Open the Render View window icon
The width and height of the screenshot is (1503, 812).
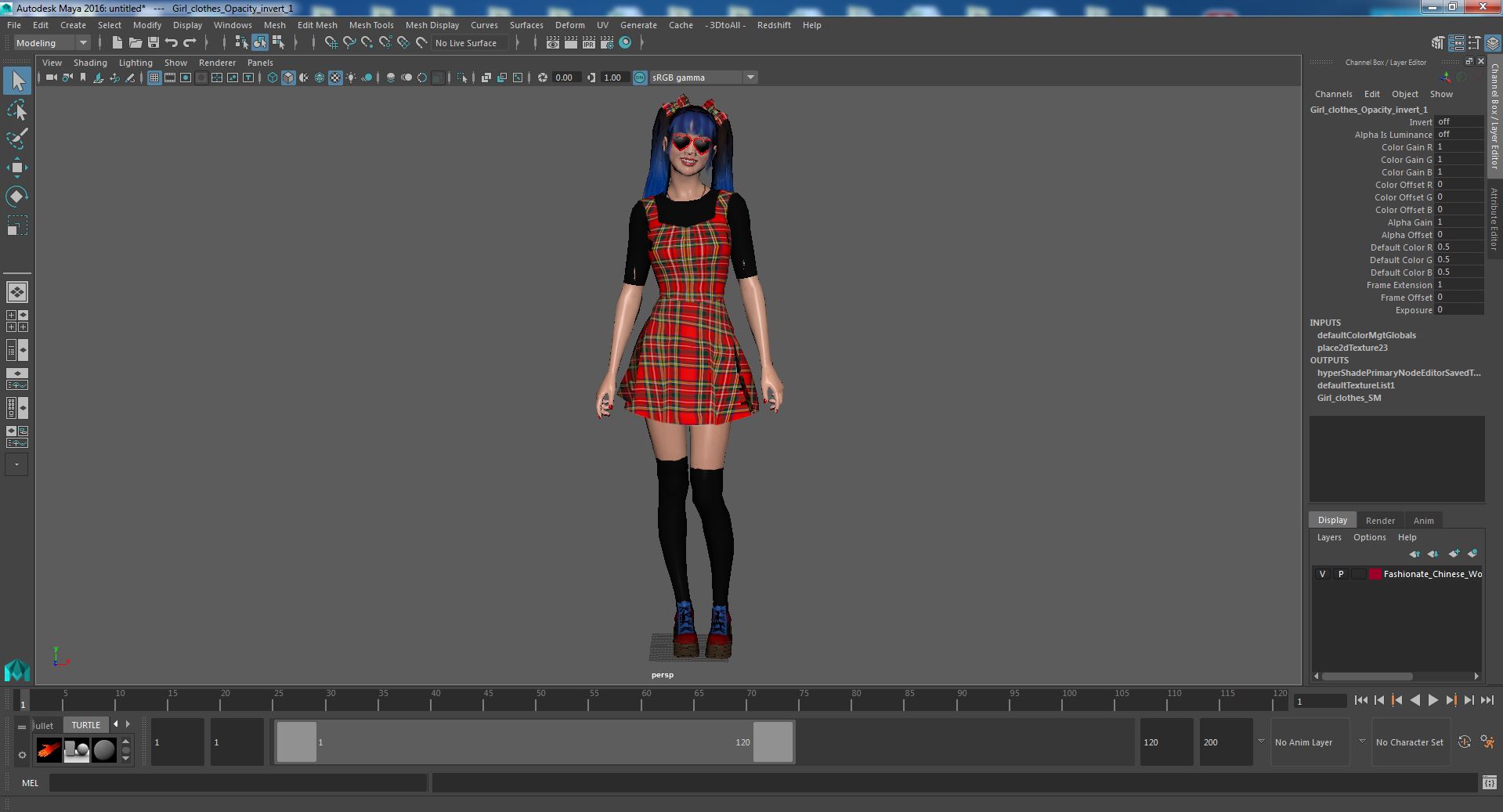[x=552, y=43]
